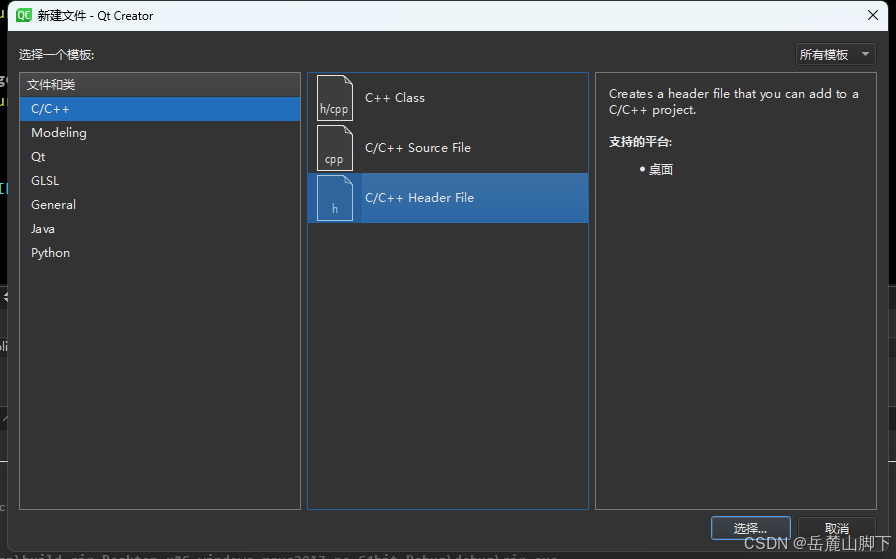Click the cpp file icon for Source File
Screen dimensions: 896x559
pyautogui.click(x=335, y=148)
